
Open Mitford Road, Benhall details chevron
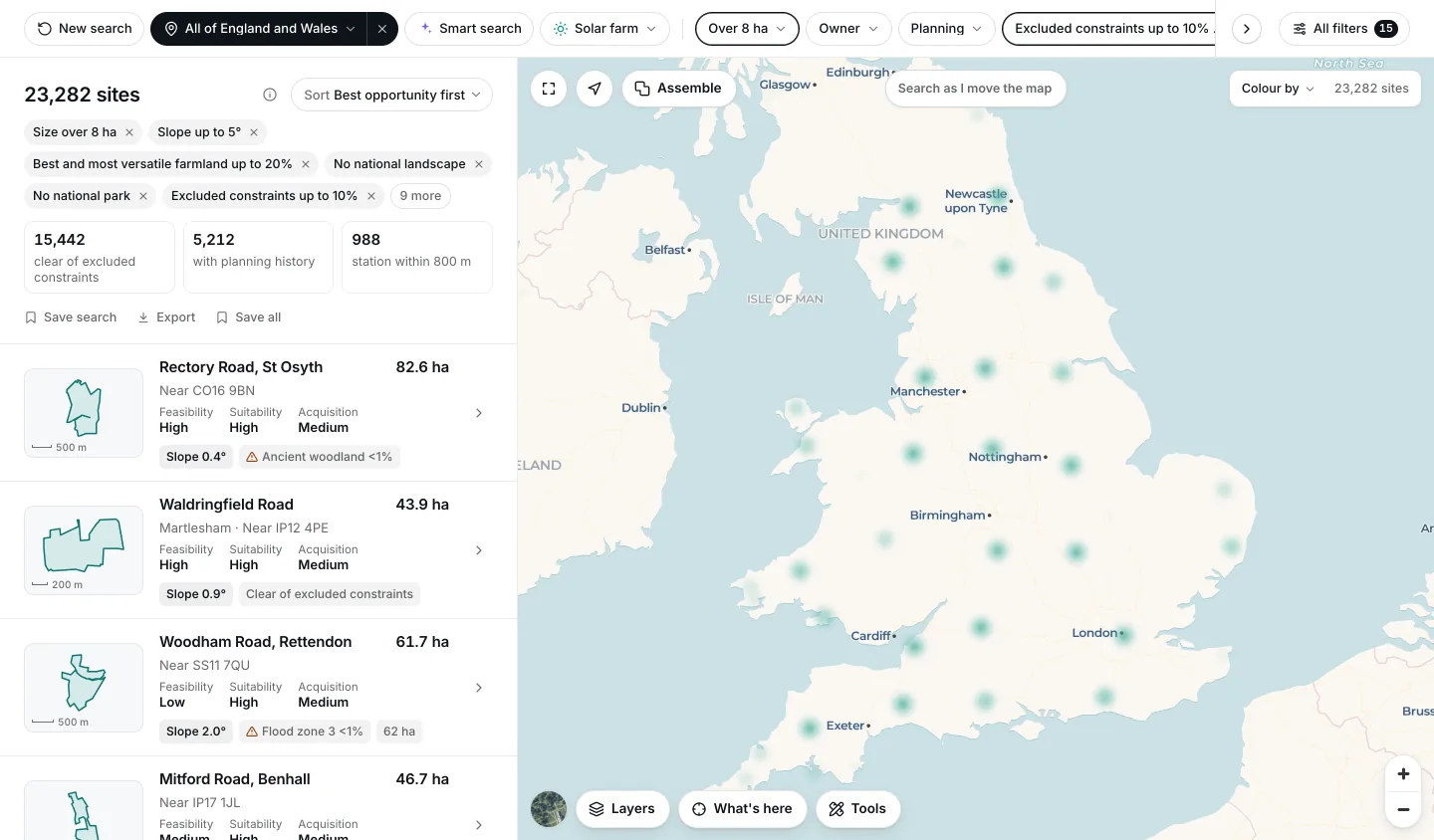(479, 825)
